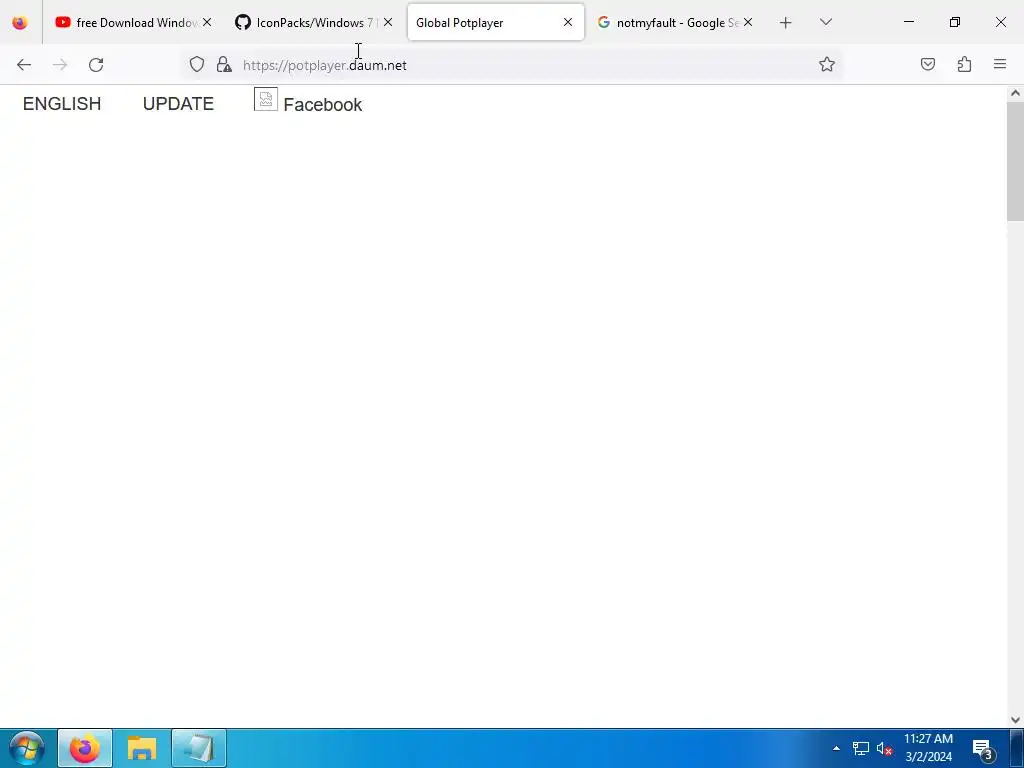Close the Global Potplayer tab

pos(568,23)
